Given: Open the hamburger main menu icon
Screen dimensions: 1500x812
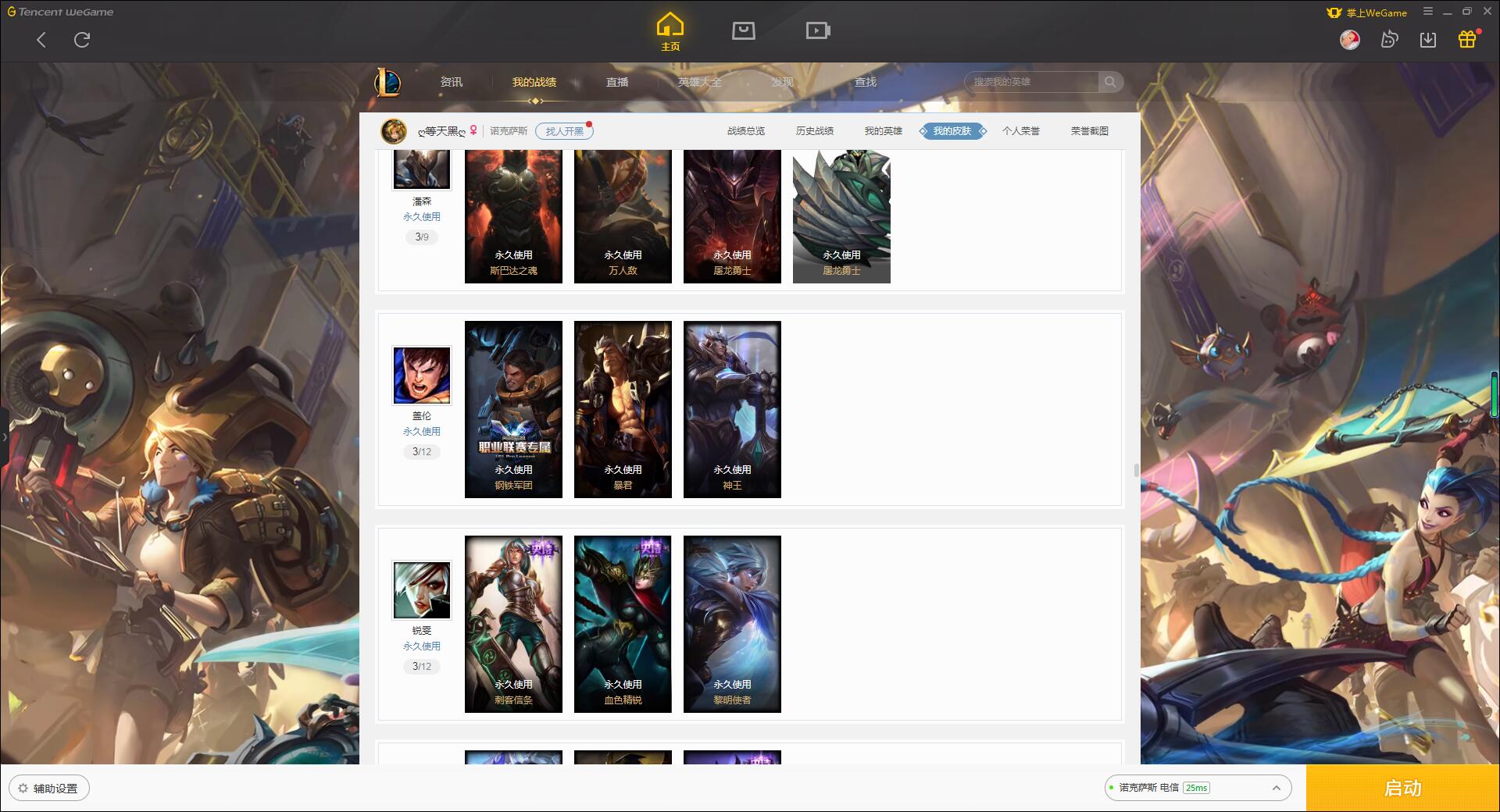Looking at the screenshot, I should tap(1428, 12).
